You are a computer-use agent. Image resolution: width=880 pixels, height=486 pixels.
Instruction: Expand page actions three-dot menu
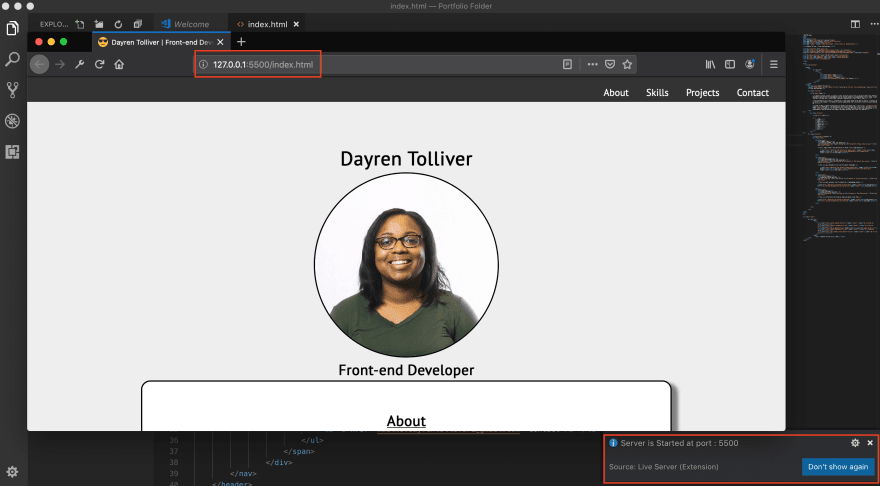592,65
